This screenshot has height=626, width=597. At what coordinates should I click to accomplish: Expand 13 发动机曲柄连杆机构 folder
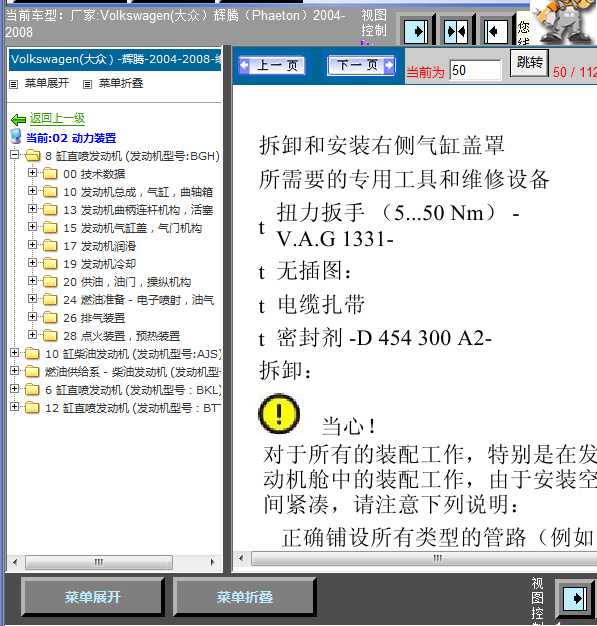coord(32,209)
